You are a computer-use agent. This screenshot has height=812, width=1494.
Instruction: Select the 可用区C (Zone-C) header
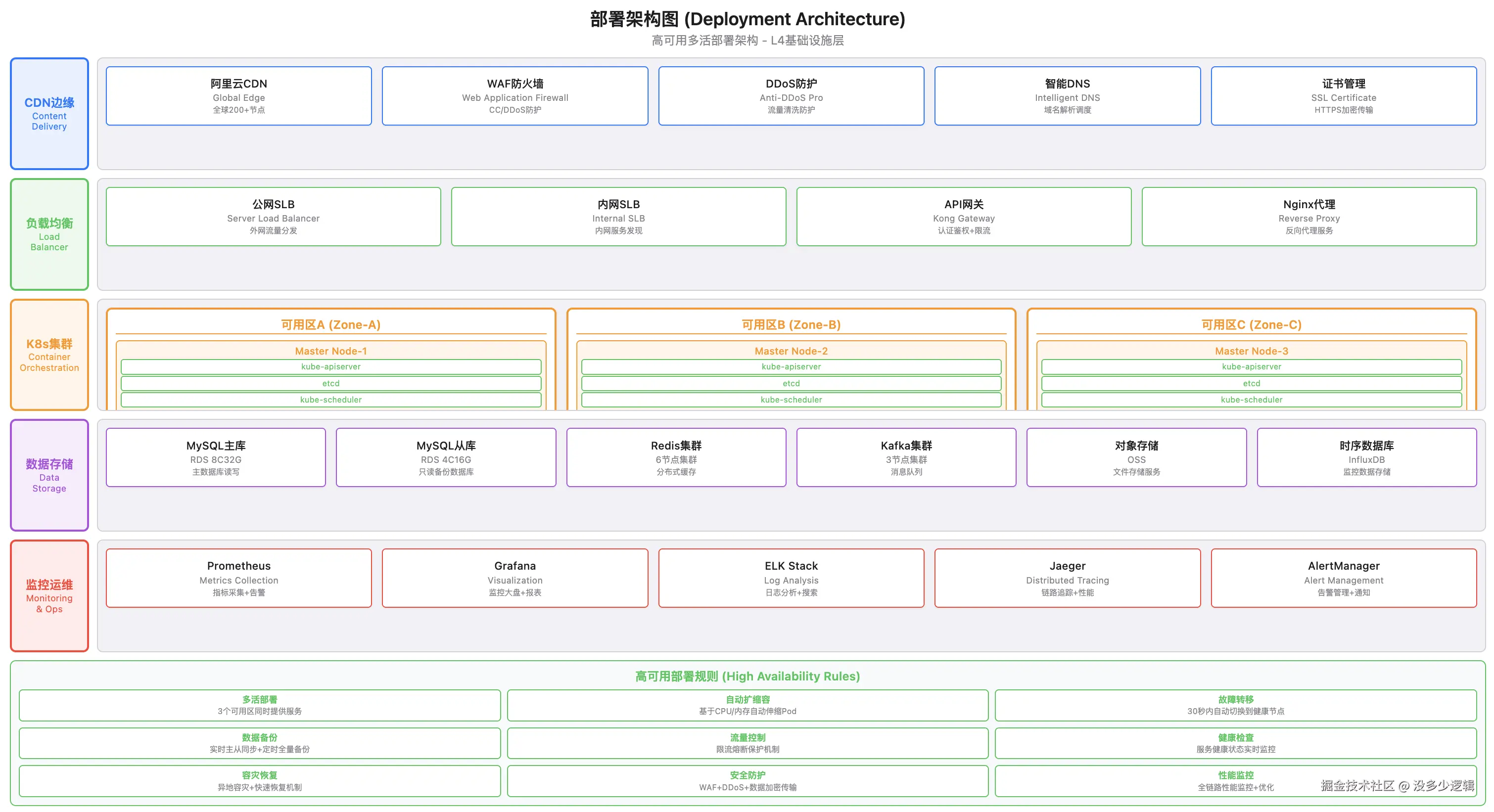(x=1251, y=324)
